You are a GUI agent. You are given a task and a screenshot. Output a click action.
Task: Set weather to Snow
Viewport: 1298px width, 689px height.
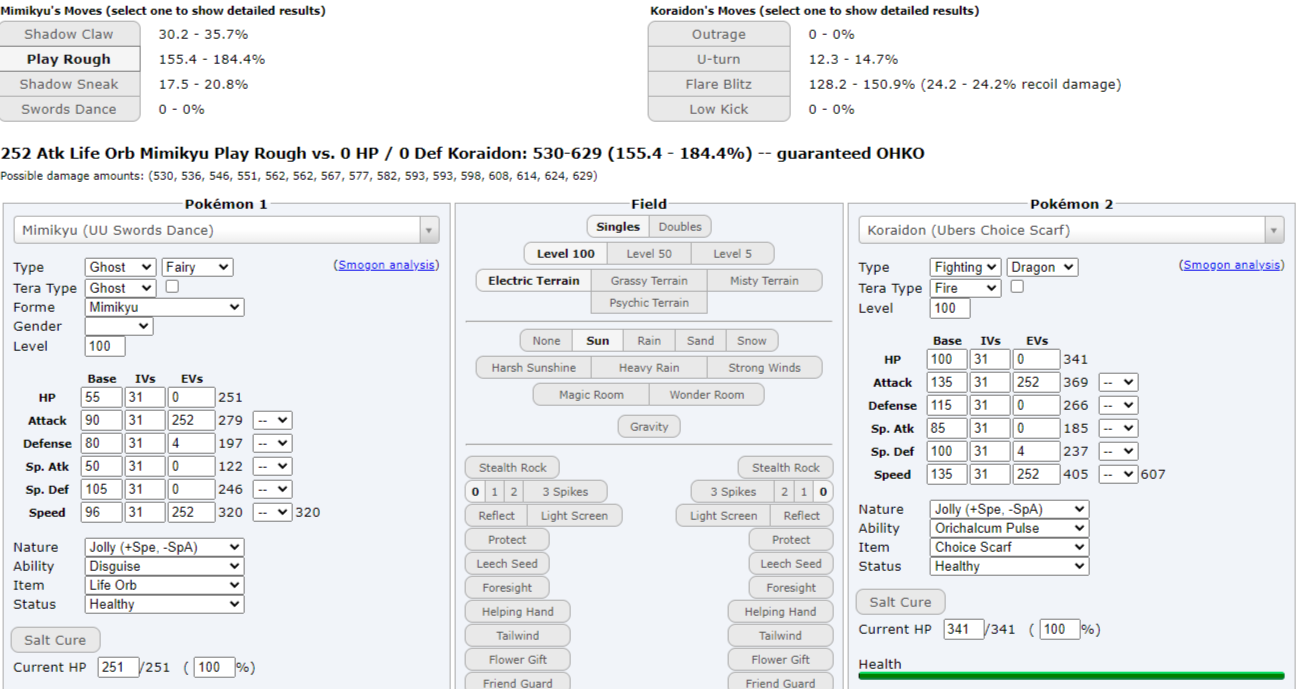(752, 340)
